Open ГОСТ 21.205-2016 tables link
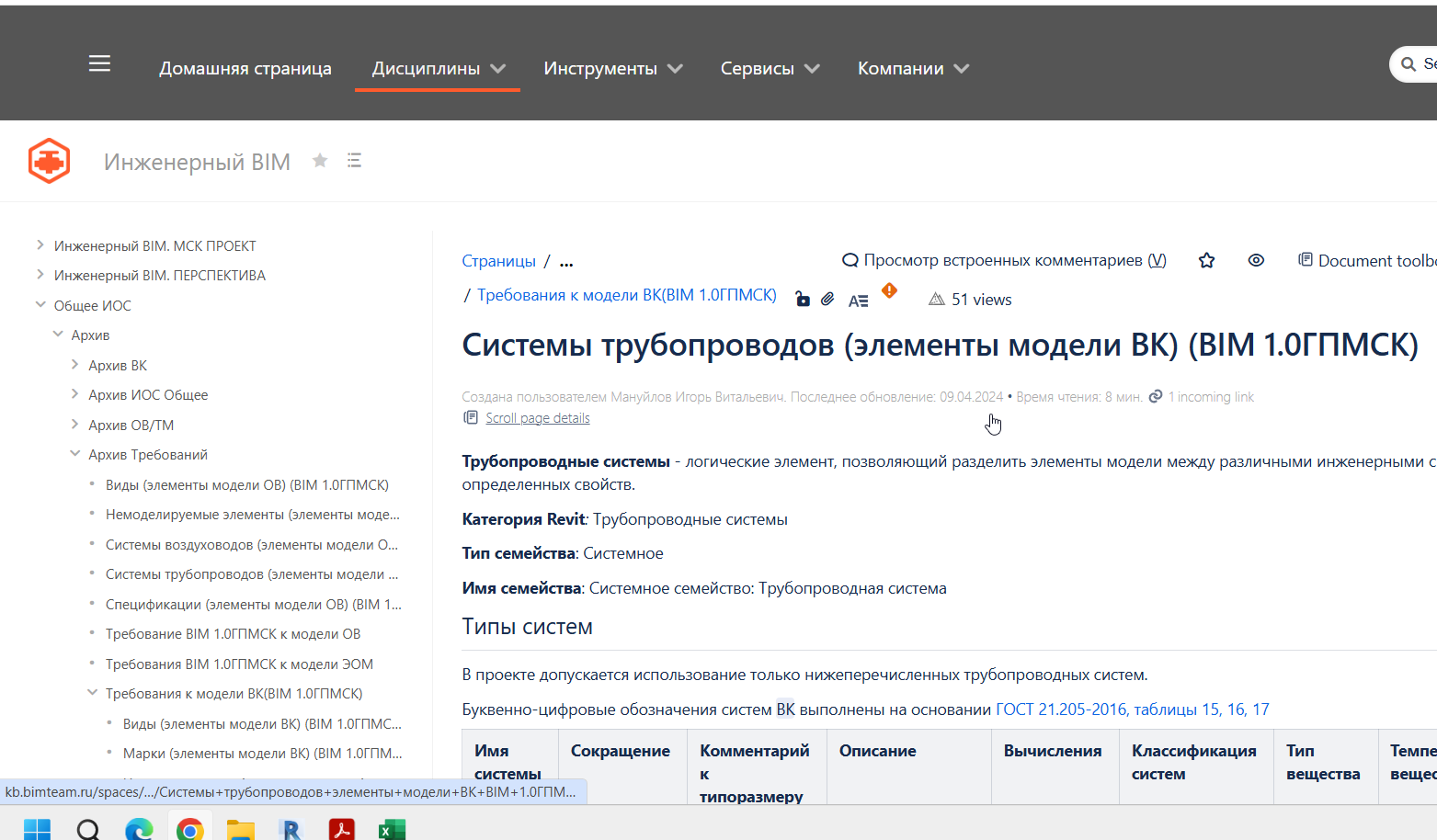This screenshot has height=840, width=1437. 1132,709
